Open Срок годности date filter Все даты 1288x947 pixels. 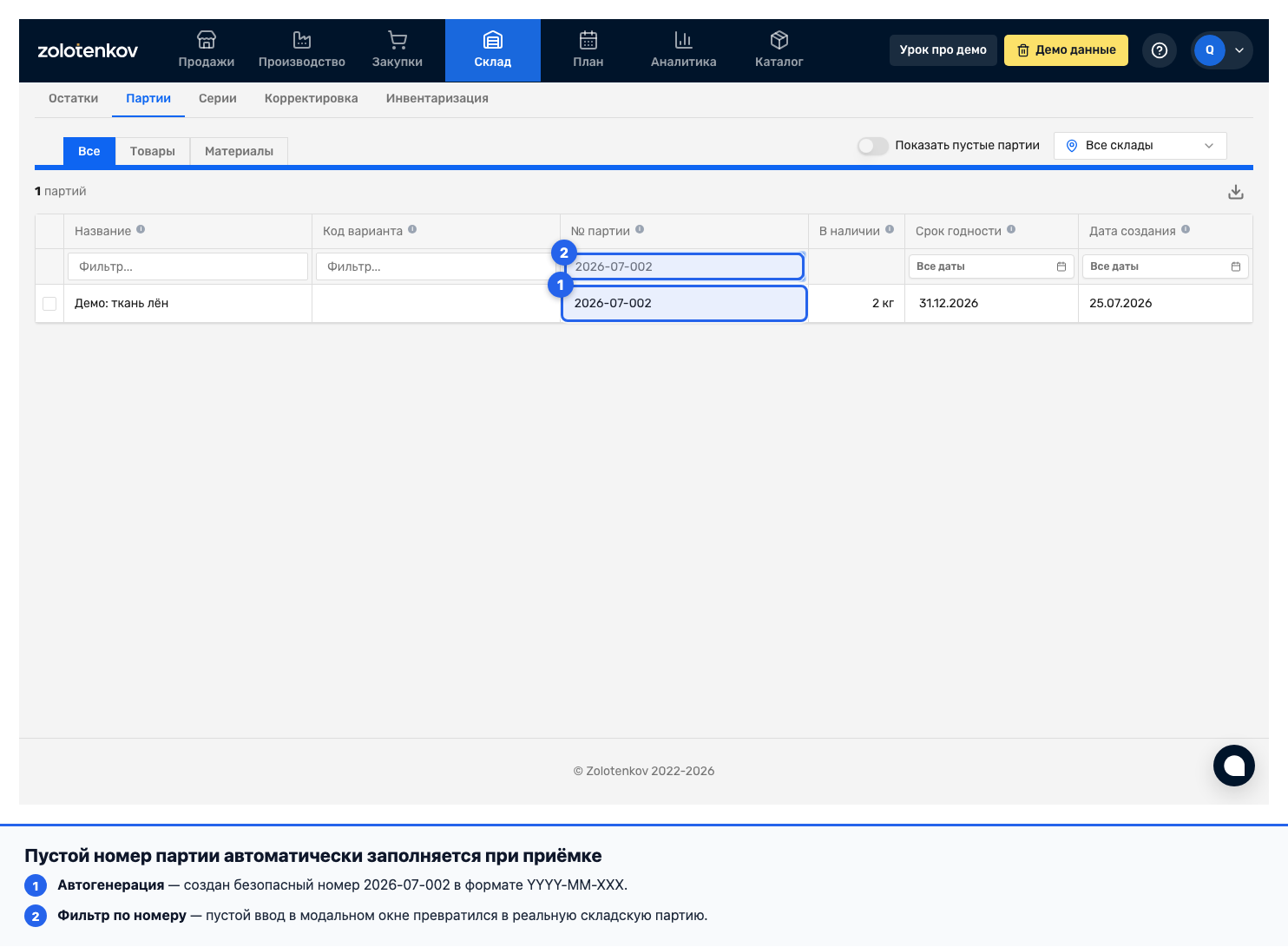pyautogui.click(x=991, y=266)
